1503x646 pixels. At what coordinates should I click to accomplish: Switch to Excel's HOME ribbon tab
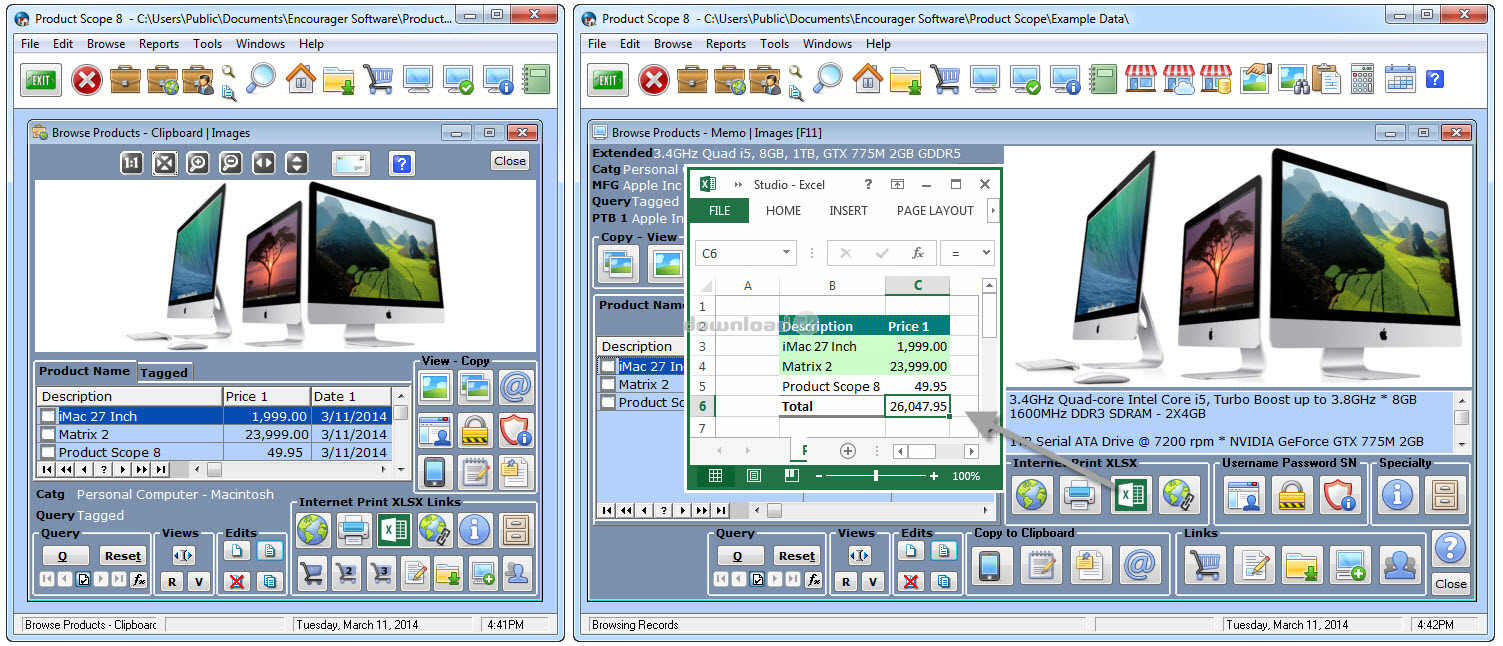[x=783, y=211]
